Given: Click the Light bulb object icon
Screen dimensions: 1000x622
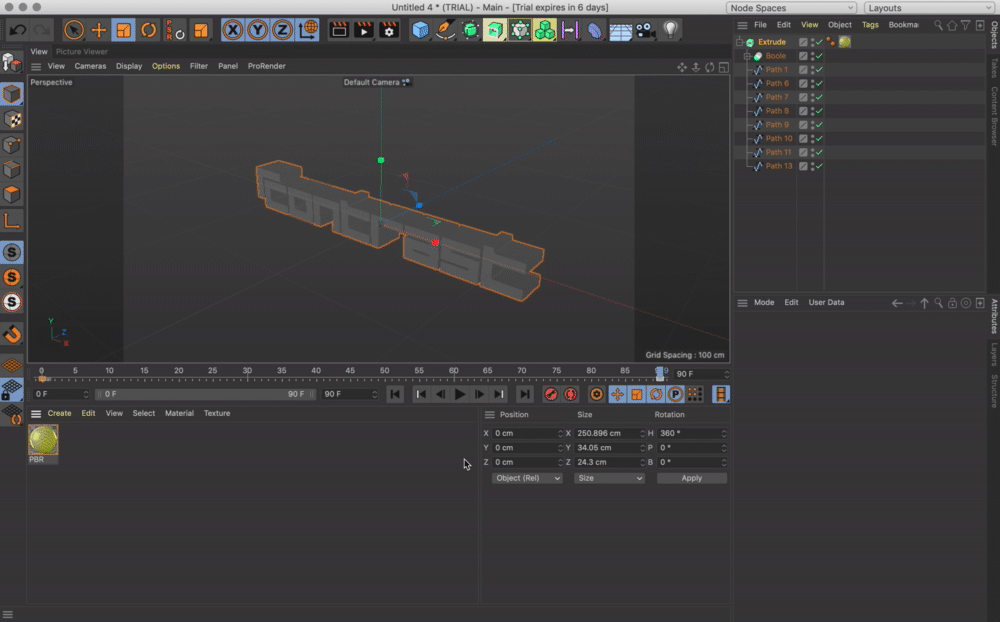Looking at the screenshot, I should (670, 30).
